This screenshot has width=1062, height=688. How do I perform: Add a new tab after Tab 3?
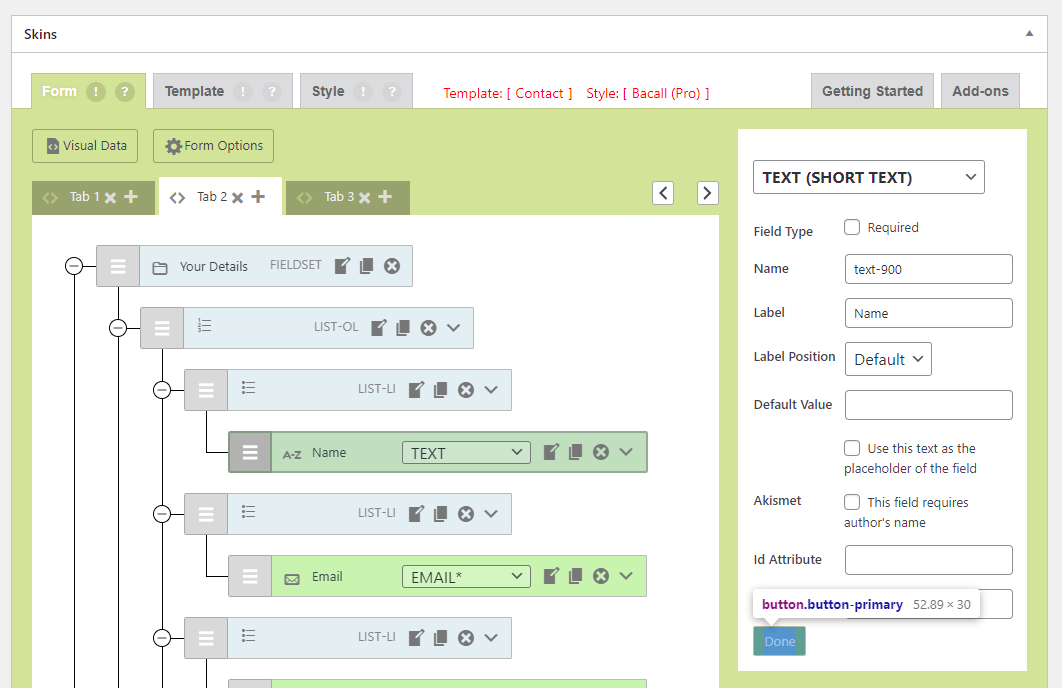(385, 197)
